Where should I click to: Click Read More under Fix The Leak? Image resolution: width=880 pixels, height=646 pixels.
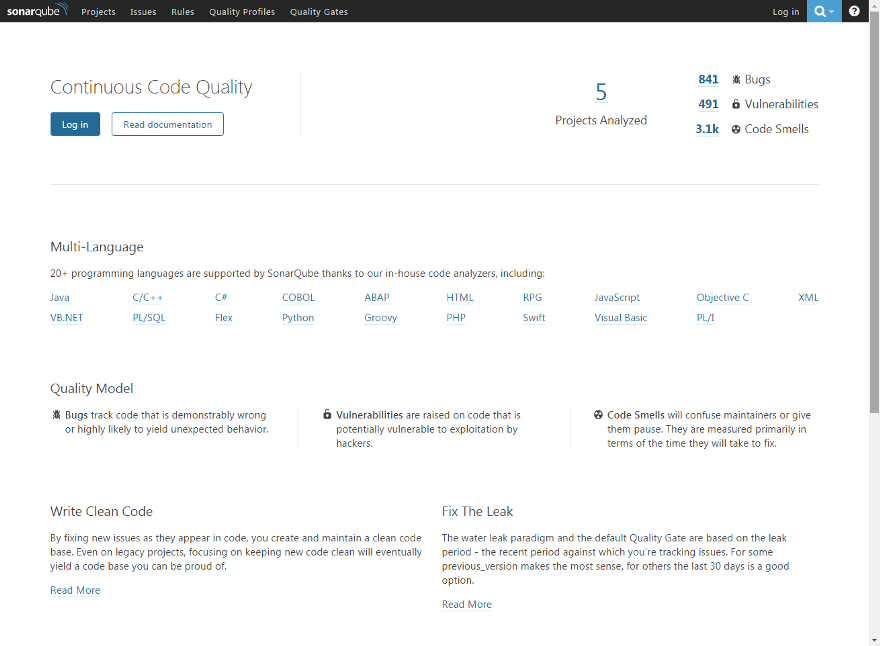467,604
